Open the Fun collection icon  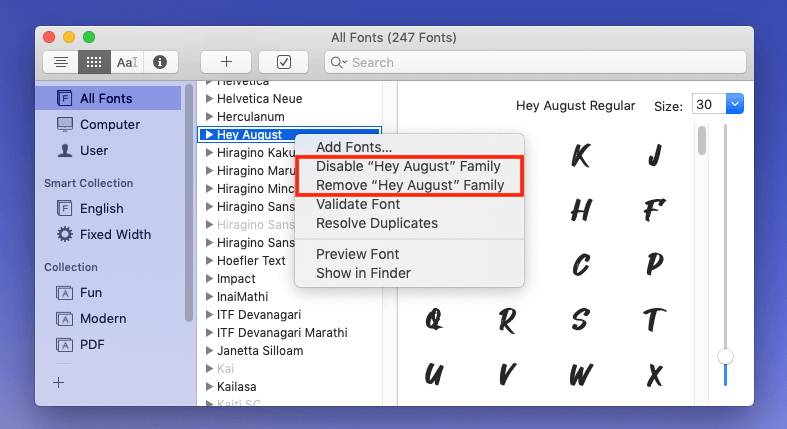pos(64,293)
